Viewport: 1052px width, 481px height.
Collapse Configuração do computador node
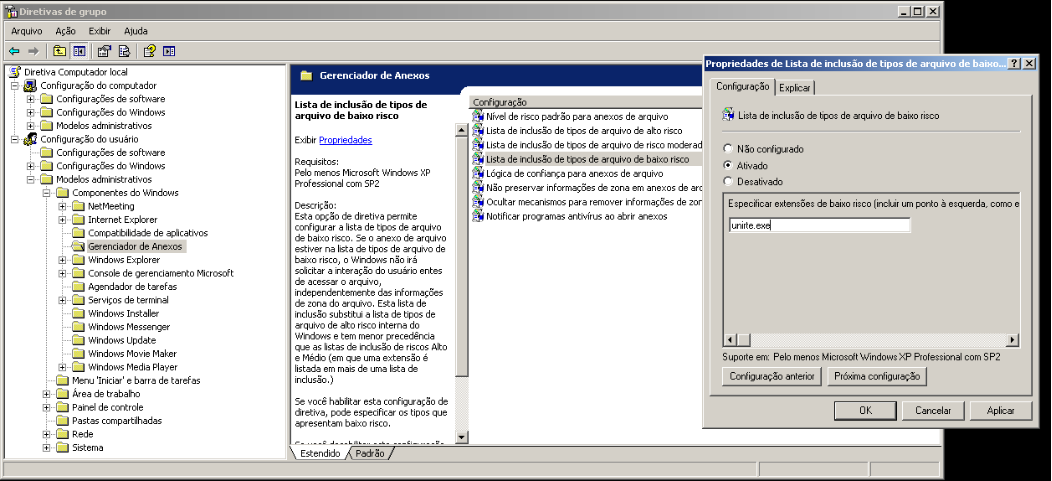(14, 85)
